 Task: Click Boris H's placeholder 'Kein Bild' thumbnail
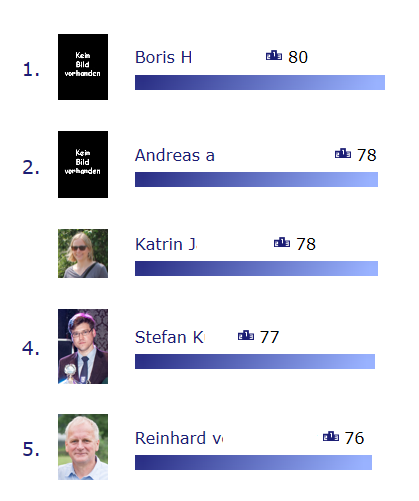click(83, 67)
